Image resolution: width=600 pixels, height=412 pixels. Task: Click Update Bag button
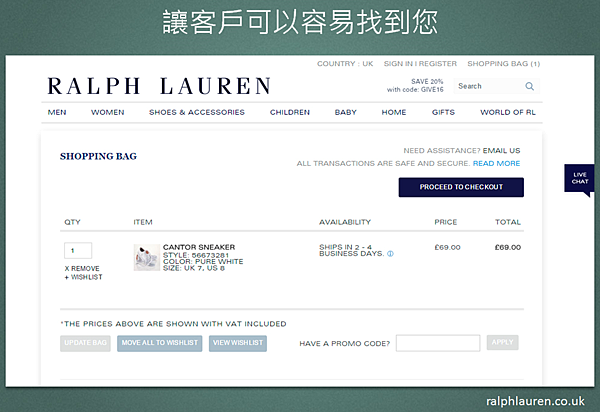(85, 343)
